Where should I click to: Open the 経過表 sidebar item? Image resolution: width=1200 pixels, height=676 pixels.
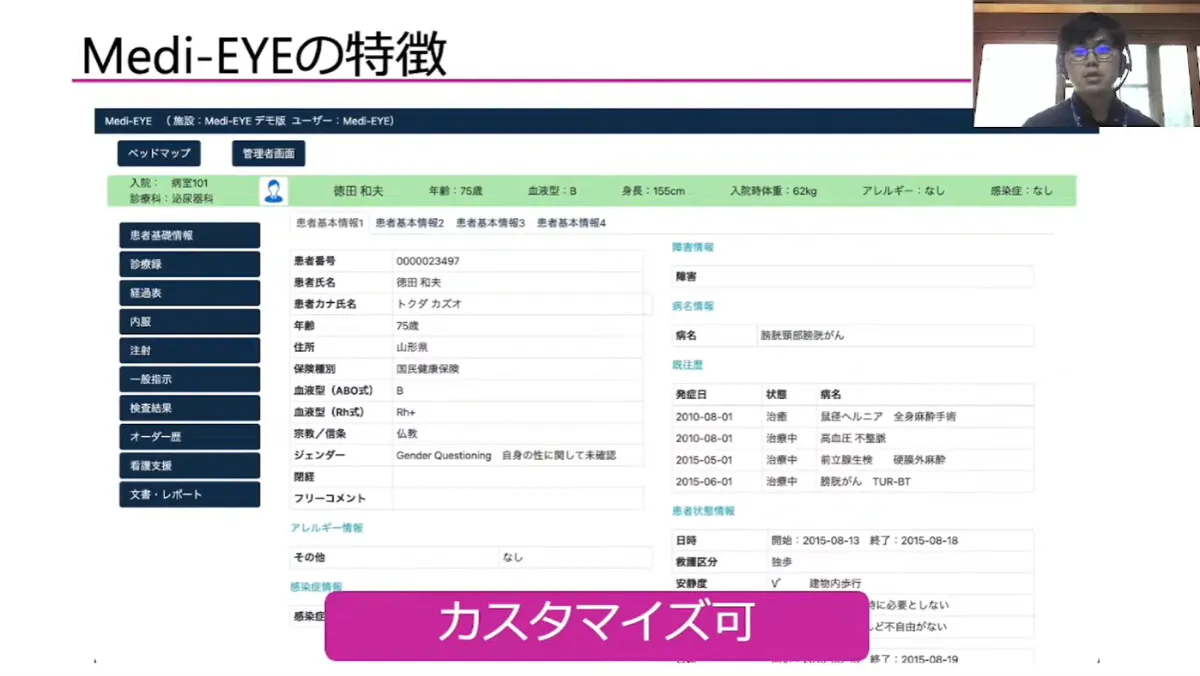(189, 292)
